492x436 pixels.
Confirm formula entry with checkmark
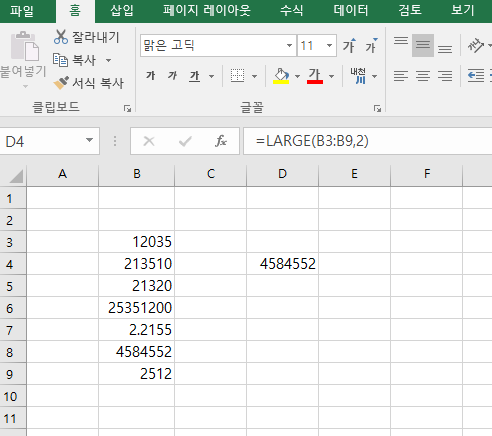[185, 141]
